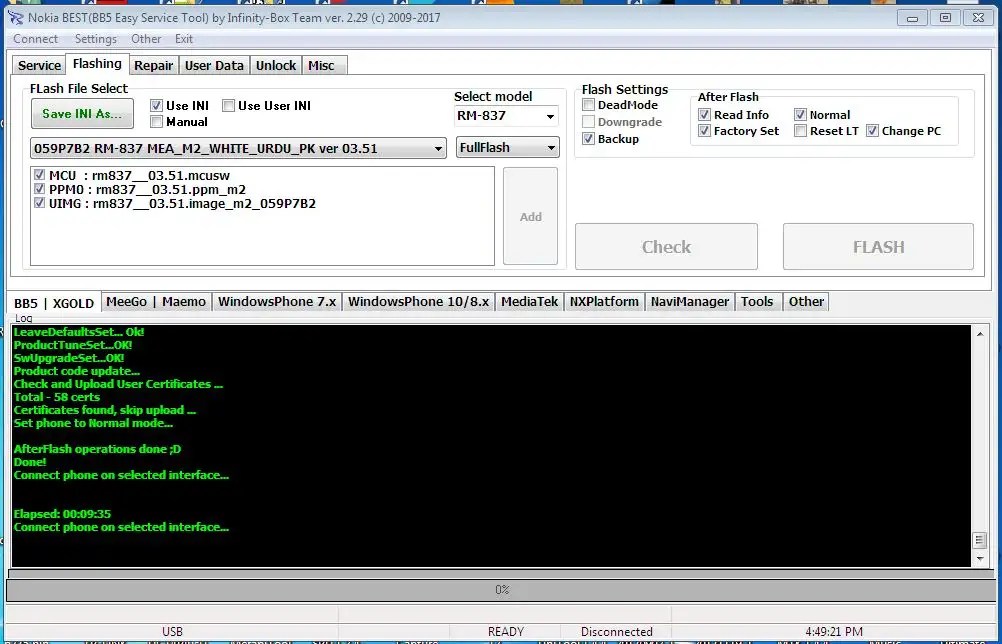Click the Save INI As button
Viewport: 1002px width, 644px height.
81,113
